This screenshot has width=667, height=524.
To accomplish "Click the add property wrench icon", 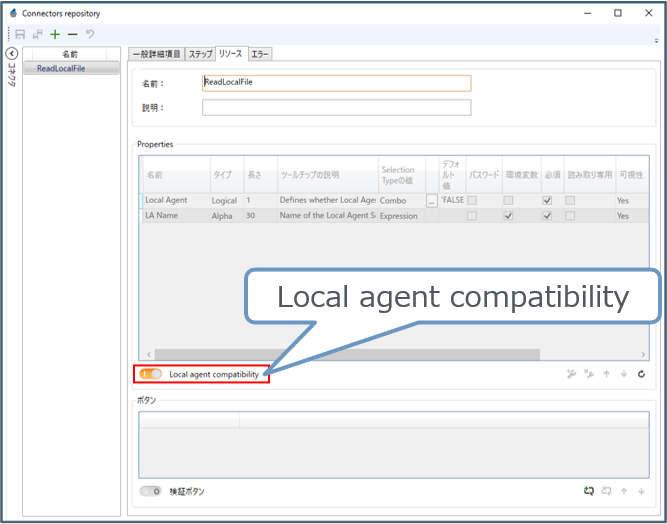I will coord(571,374).
